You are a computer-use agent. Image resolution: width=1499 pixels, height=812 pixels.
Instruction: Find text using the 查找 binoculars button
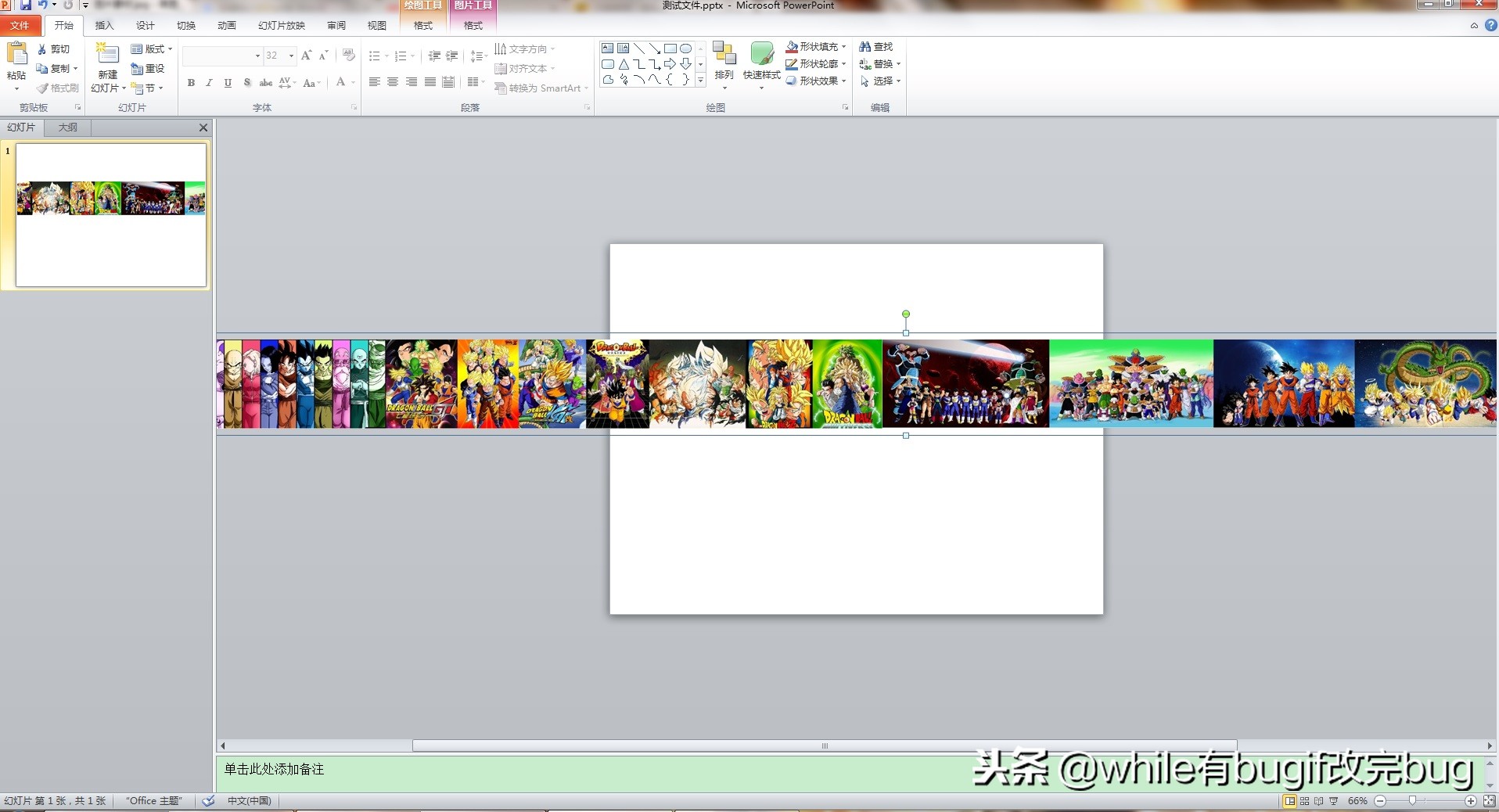(876, 47)
